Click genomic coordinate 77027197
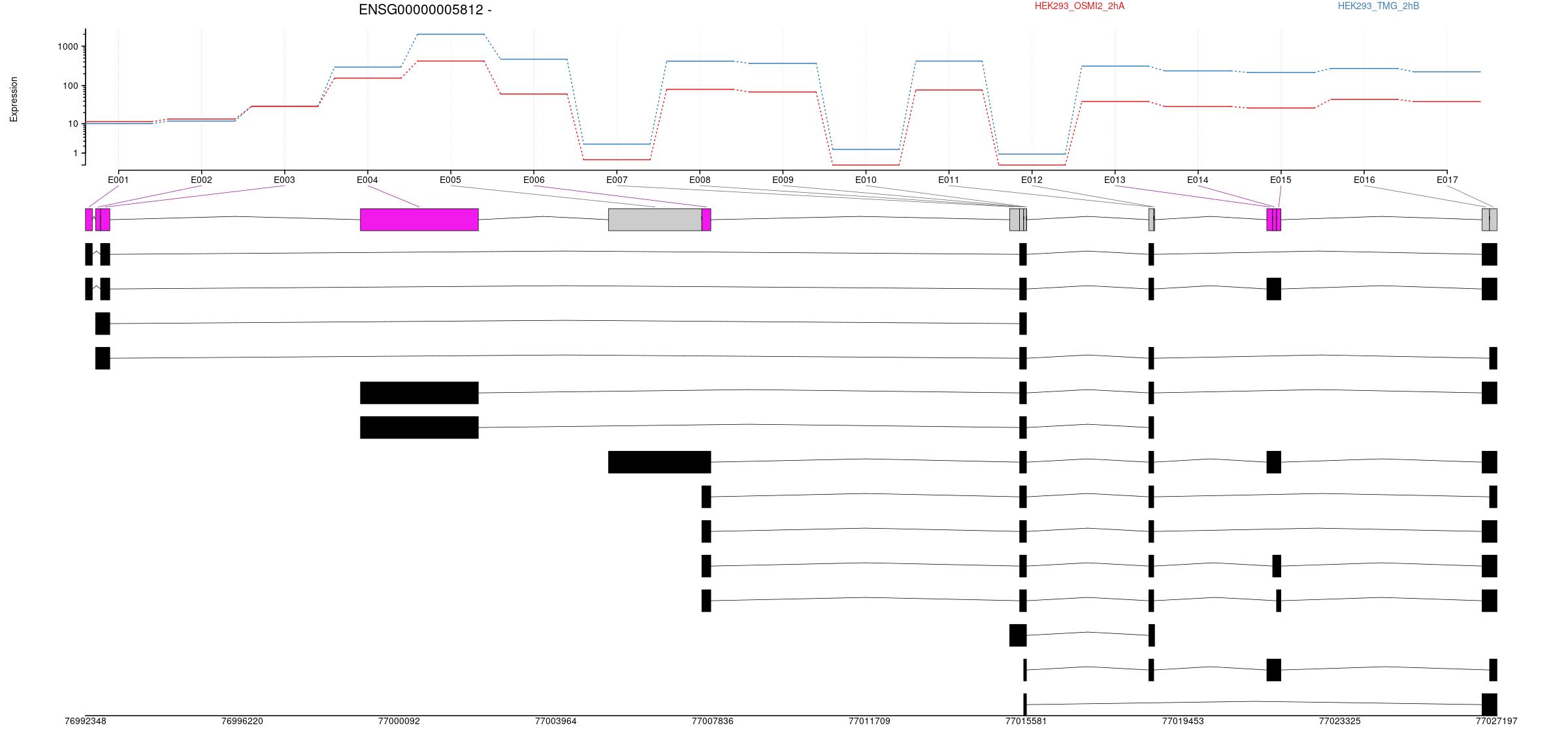 tap(1497, 722)
